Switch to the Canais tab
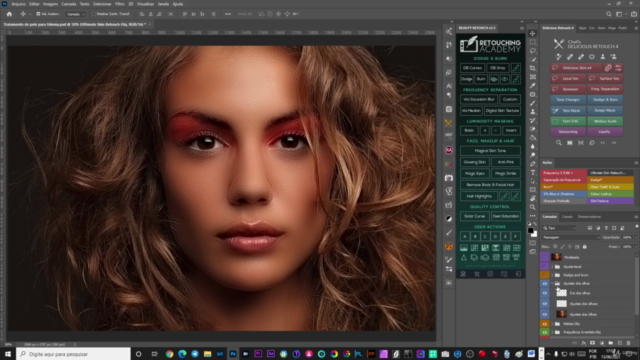The width and height of the screenshot is (640, 360). click(567, 217)
